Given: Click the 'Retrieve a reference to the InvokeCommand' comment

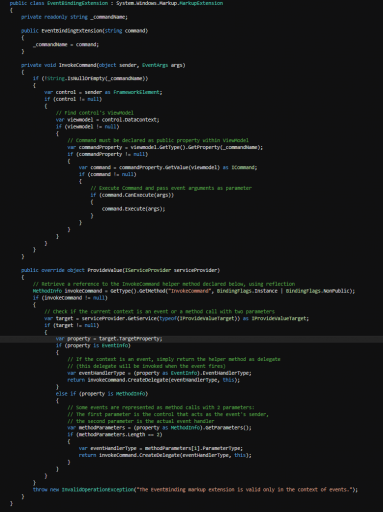Looking at the screenshot, I should coord(164,284).
